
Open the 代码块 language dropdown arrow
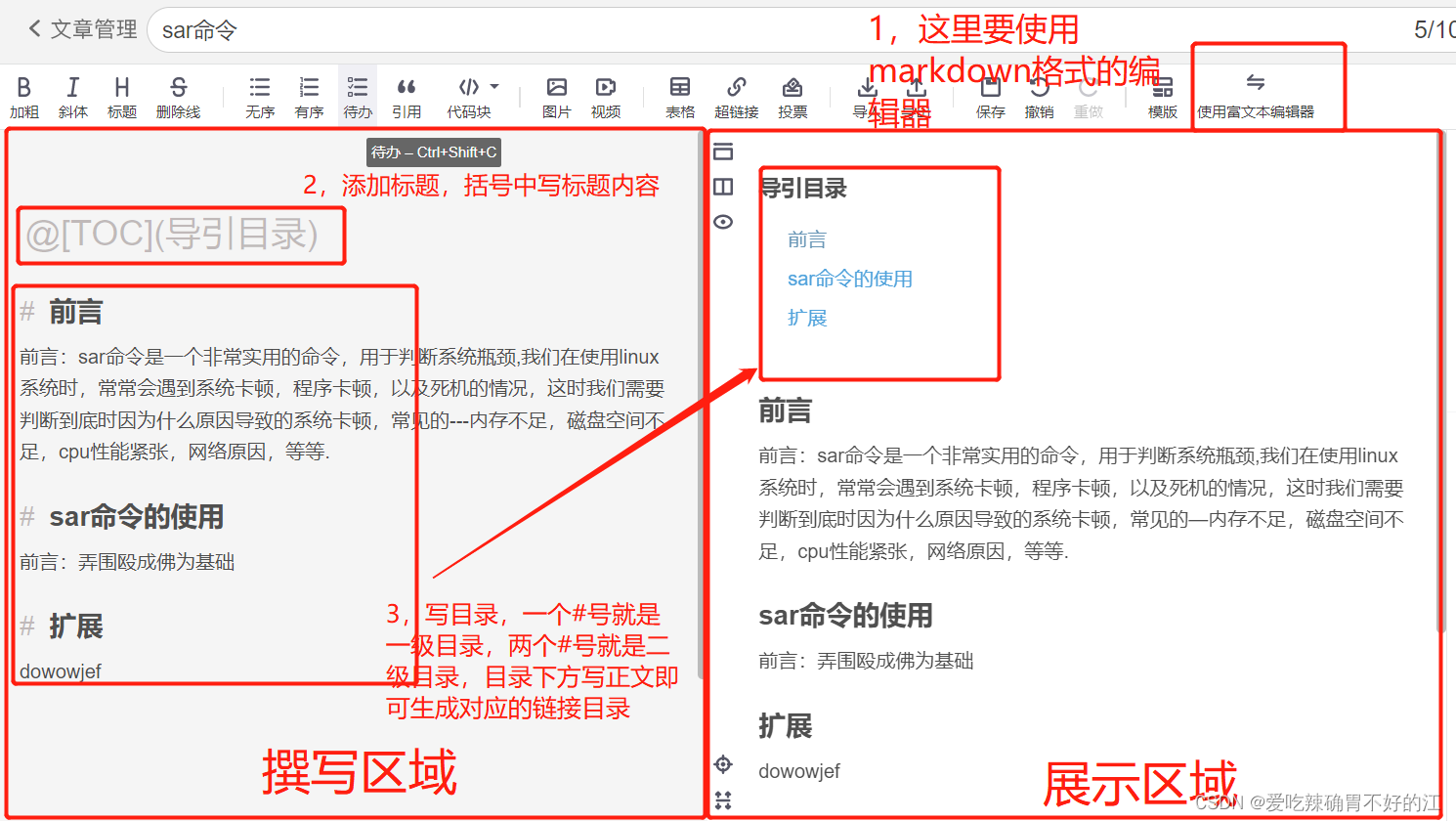[x=494, y=87]
